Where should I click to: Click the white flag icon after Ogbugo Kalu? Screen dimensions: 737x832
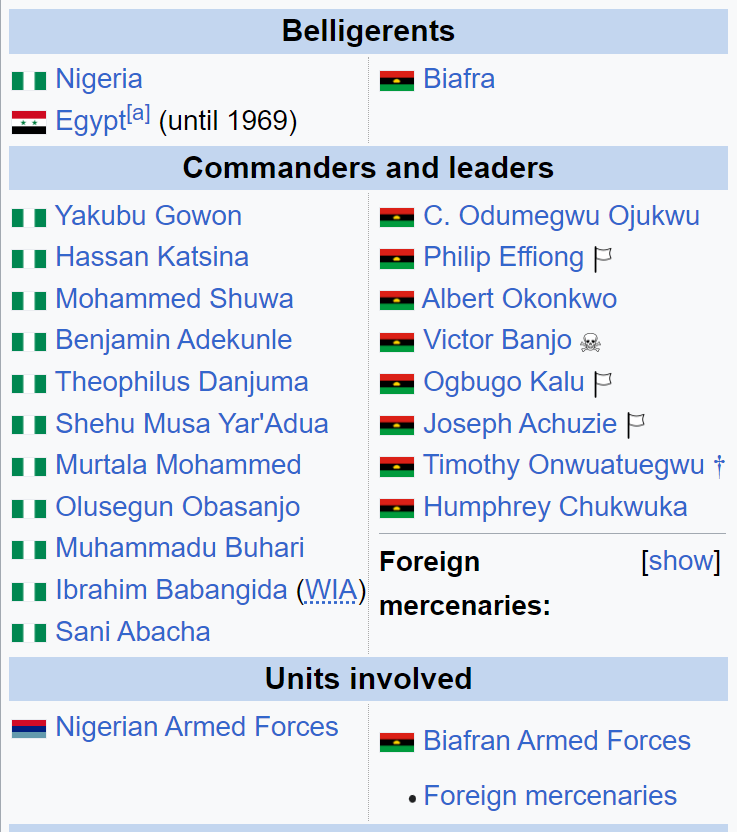[602, 384]
